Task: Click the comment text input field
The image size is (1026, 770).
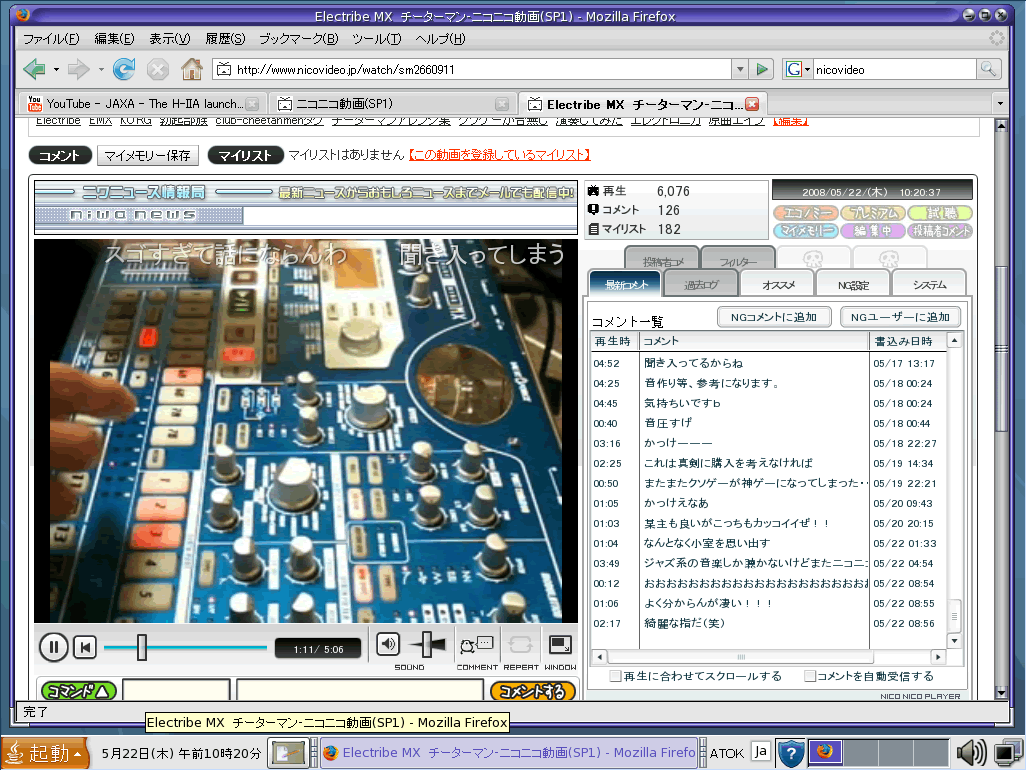Action: coord(359,690)
